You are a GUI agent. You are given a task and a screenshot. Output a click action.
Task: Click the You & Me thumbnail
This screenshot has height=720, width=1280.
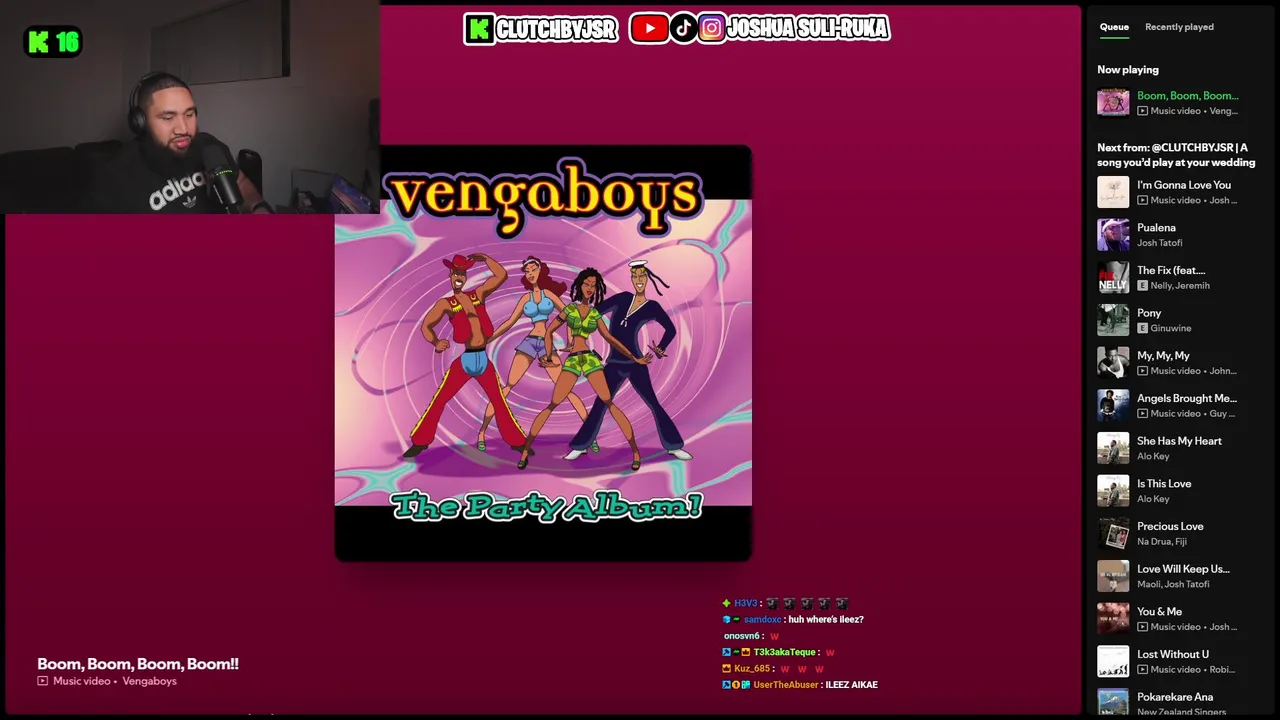click(x=1113, y=619)
